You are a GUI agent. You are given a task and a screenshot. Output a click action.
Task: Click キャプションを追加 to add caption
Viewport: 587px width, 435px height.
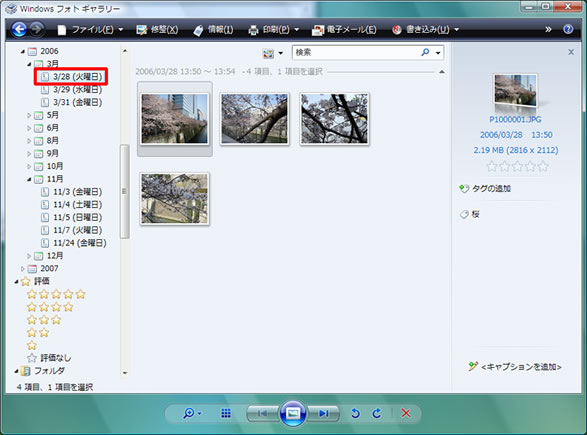coord(515,367)
